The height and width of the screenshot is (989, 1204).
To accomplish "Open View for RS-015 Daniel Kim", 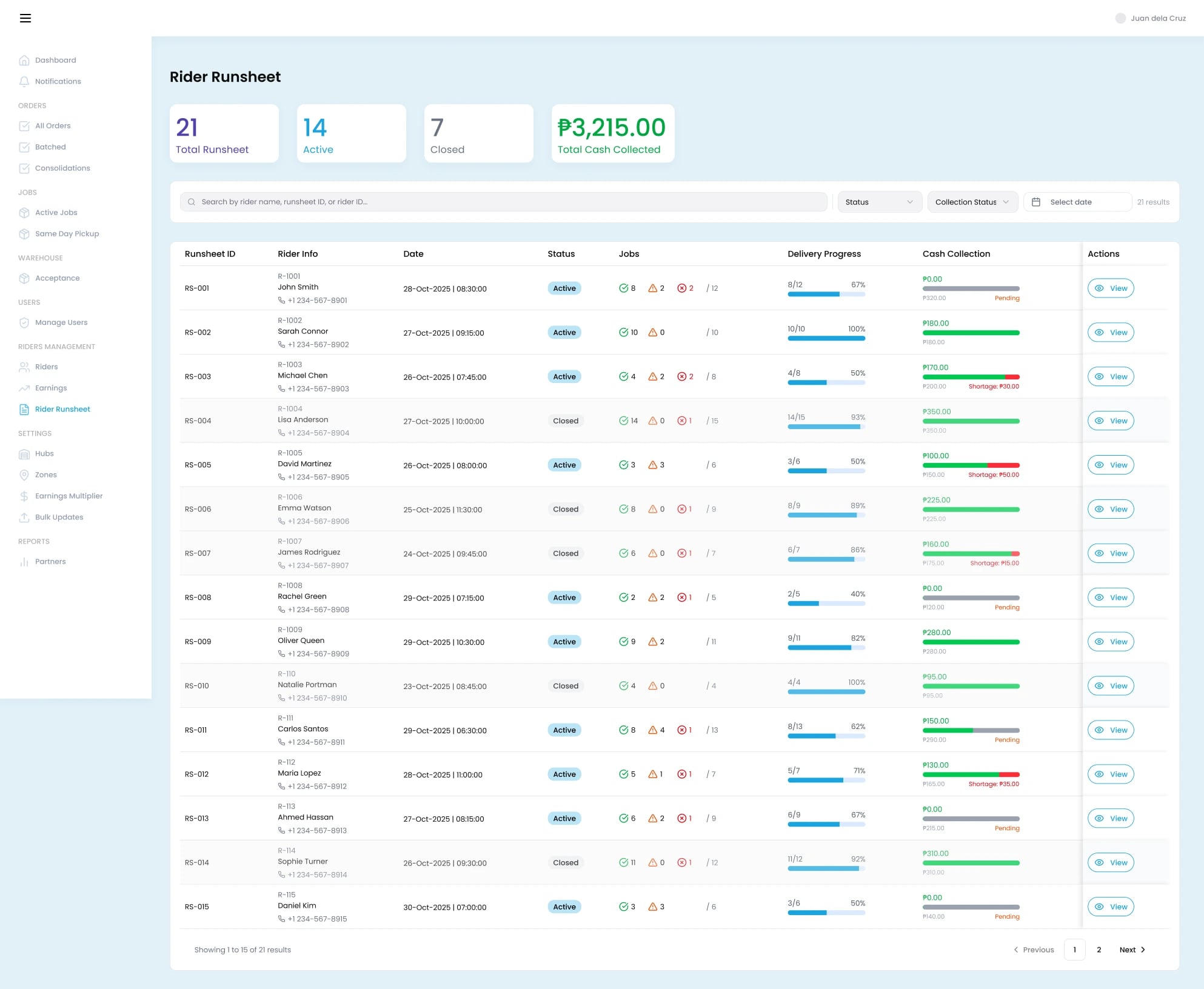I will tap(1111, 907).
